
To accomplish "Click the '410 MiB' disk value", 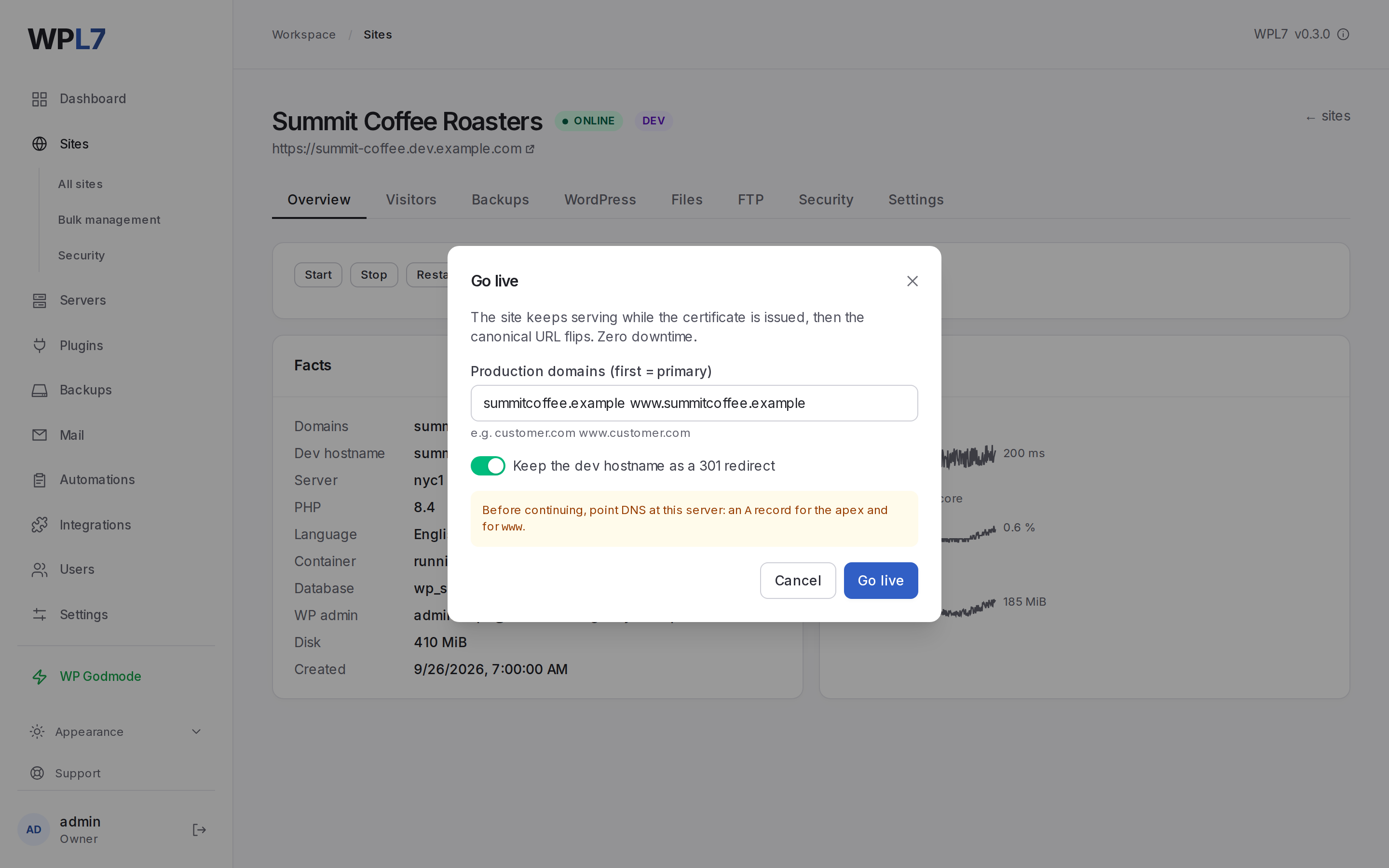I will pyautogui.click(x=440, y=642).
